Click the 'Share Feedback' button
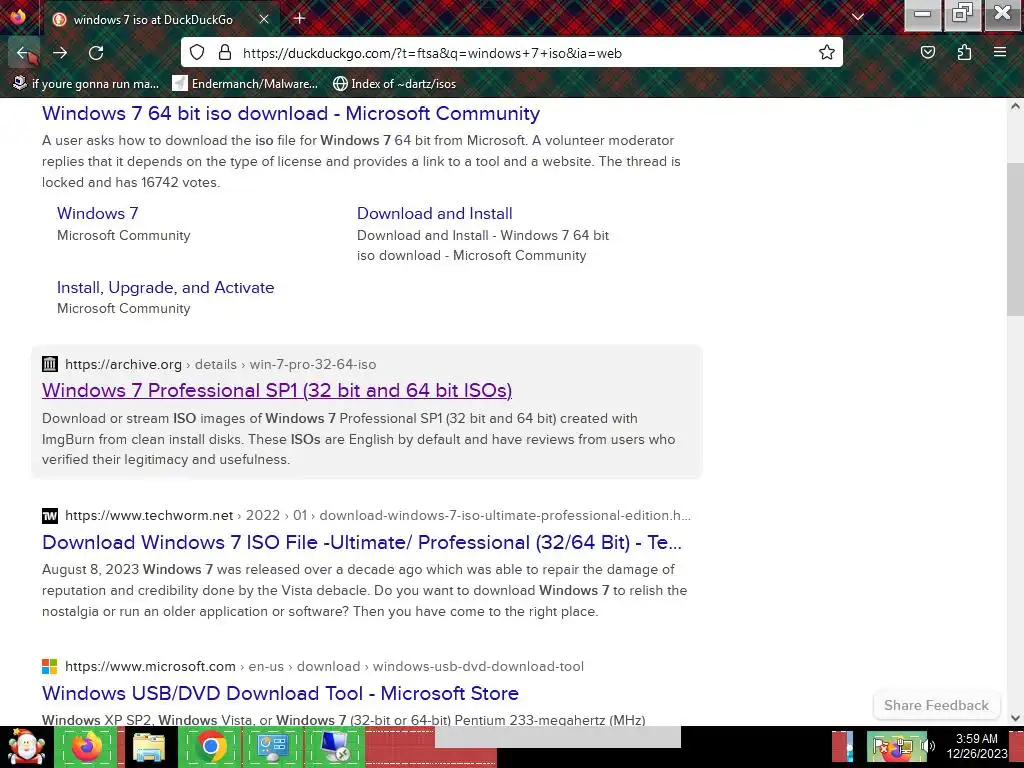The width and height of the screenshot is (1024, 768). (936, 705)
